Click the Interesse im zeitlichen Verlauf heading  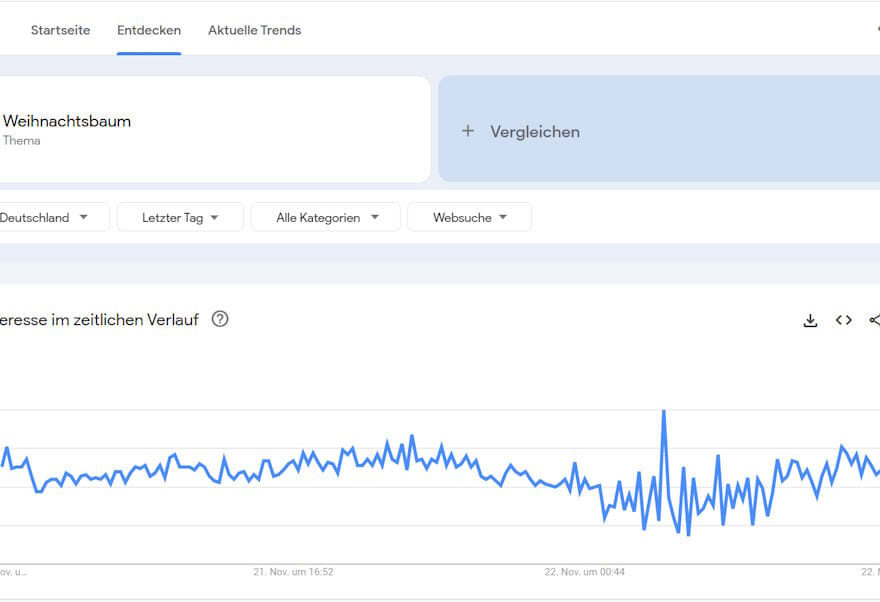[100, 319]
